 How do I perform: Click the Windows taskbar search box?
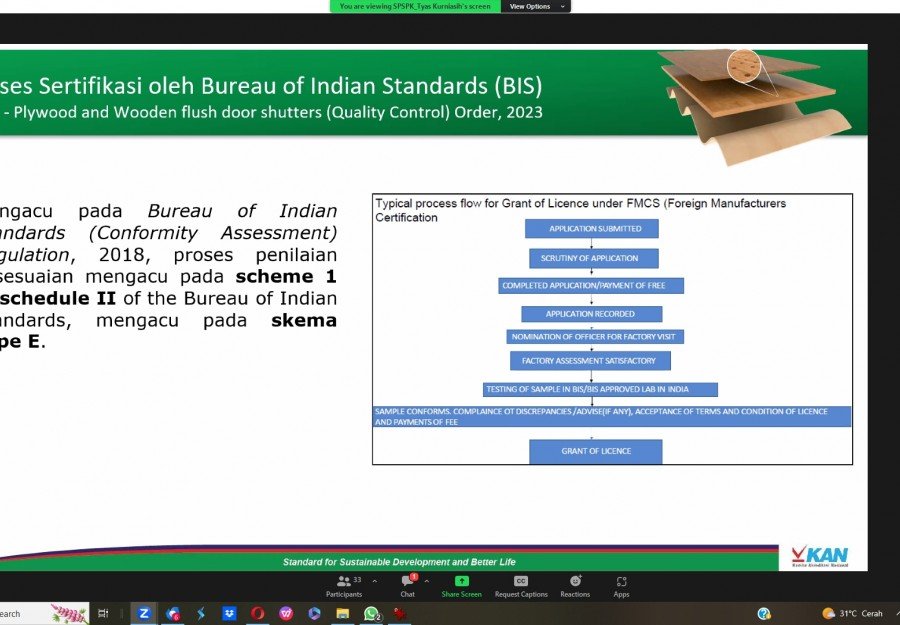[44, 614]
